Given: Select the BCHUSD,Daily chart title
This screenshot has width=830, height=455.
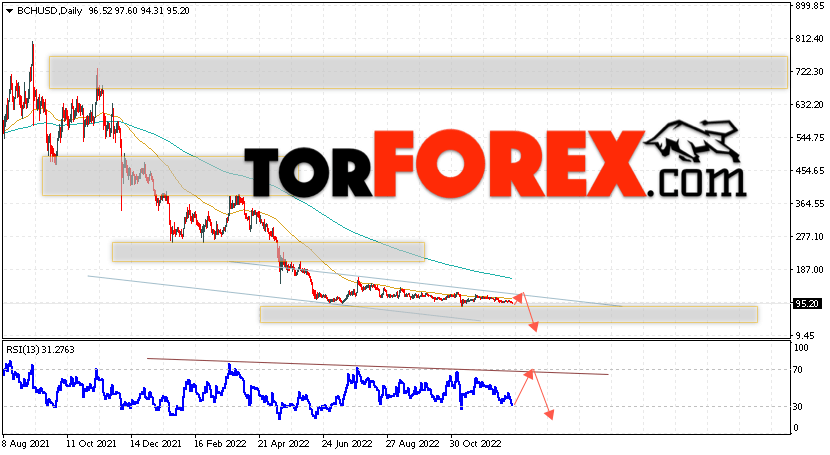Looking at the screenshot, I should 50,11.
